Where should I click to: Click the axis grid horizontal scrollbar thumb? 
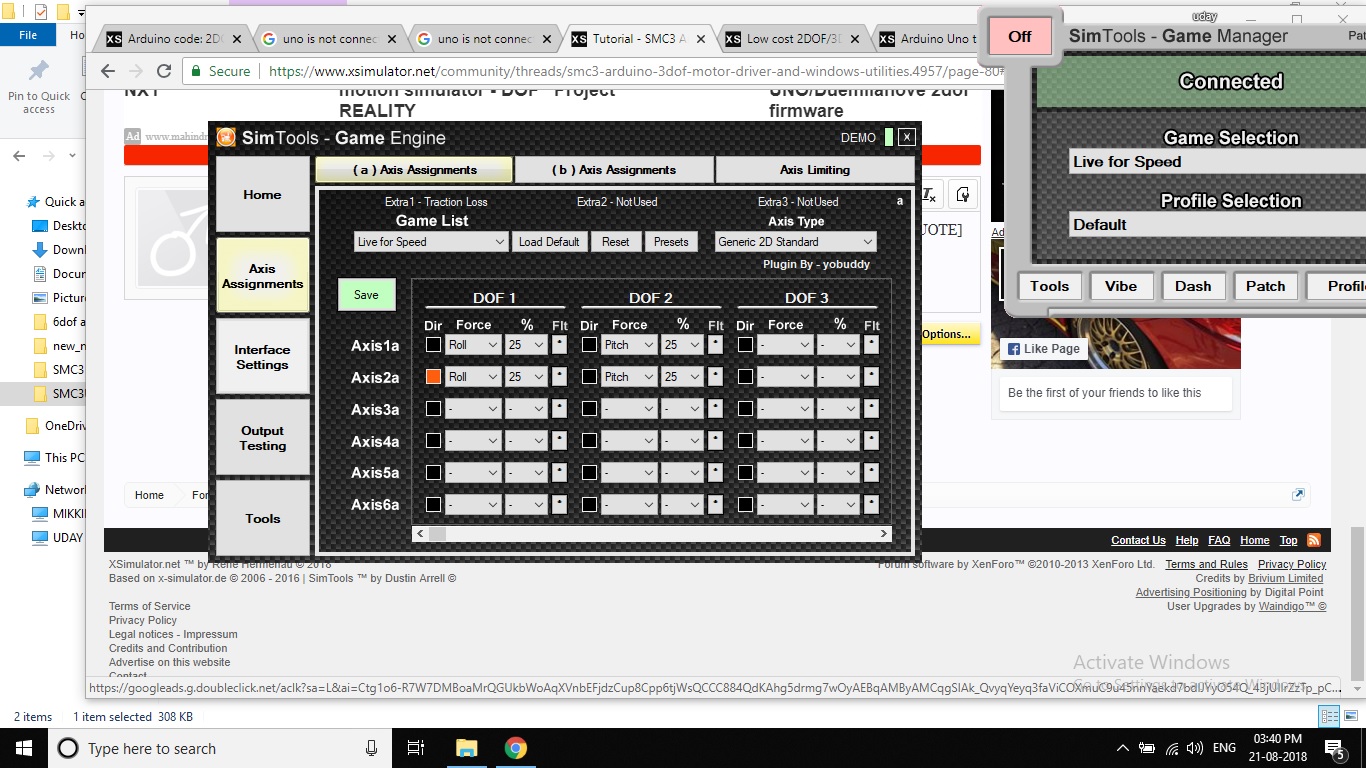[438, 534]
